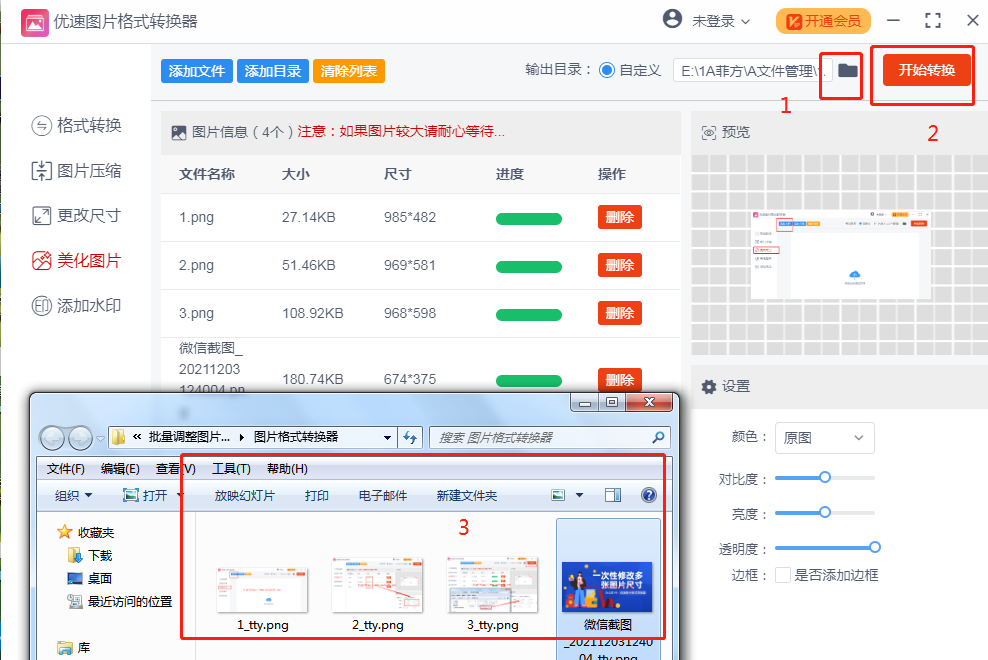The image size is (988, 660).
Task: Click 电子邮件 in explorer toolbar
Action: (383, 495)
